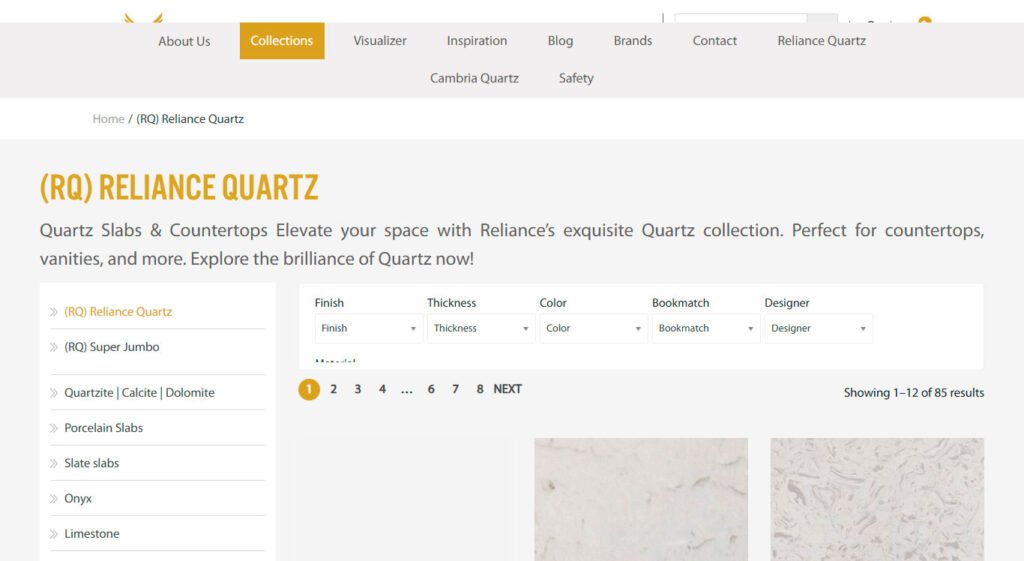Open the Visualizer menu item
This screenshot has height=561, width=1024.
[380, 41]
